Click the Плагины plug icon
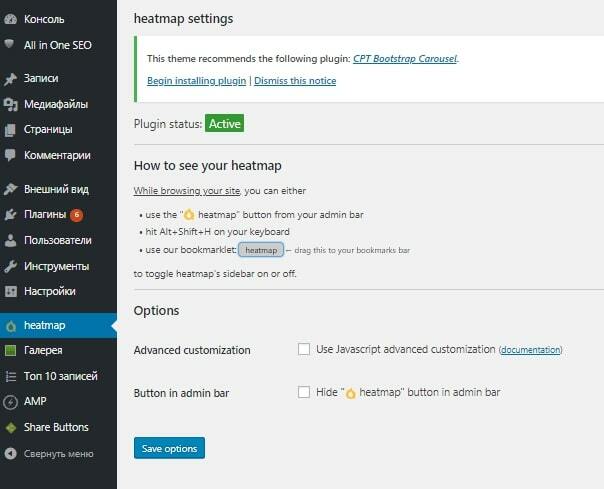The width and height of the screenshot is (604, 489). (10, 215)
